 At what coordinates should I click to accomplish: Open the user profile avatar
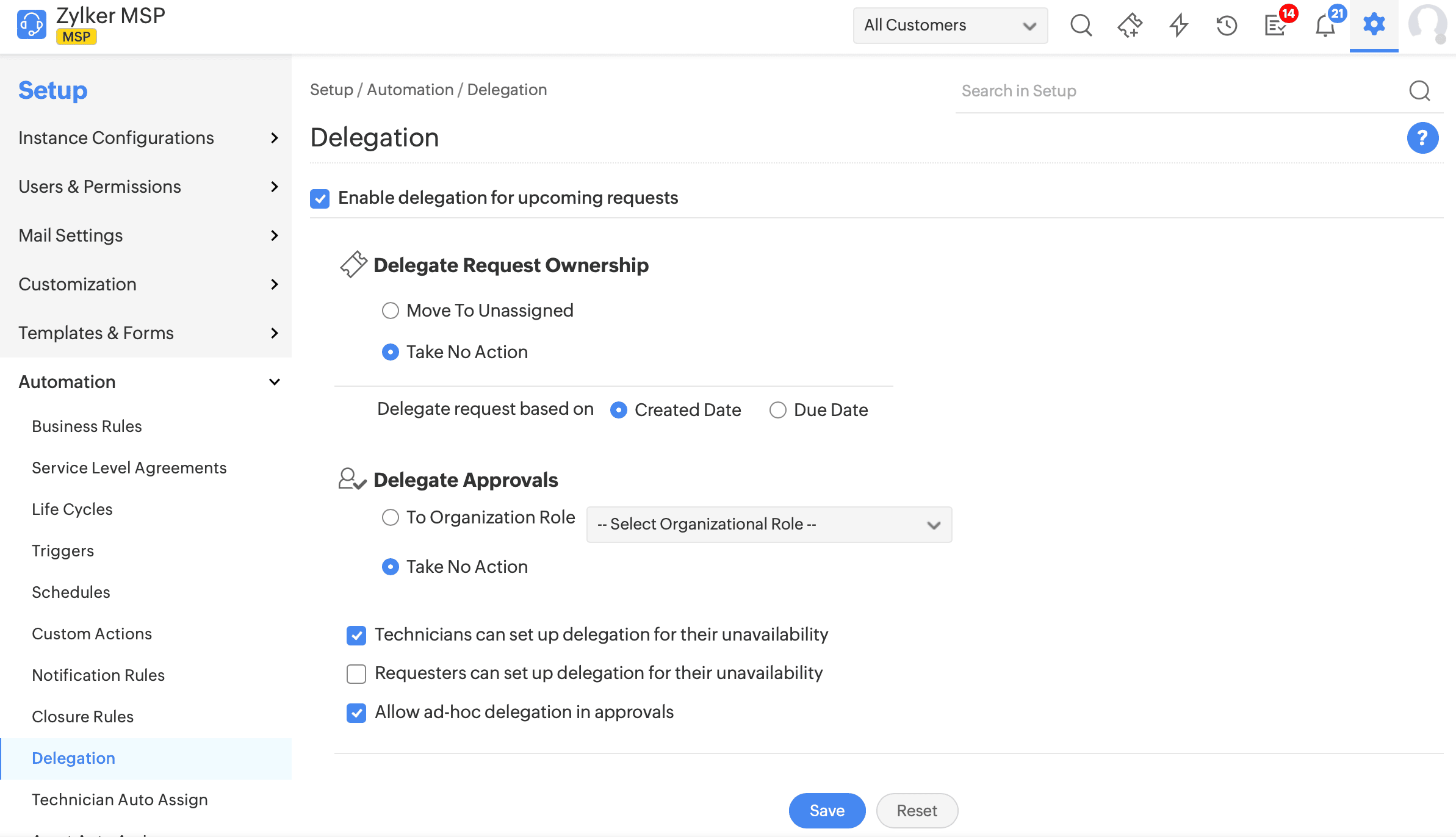[x=1427, y=25]
